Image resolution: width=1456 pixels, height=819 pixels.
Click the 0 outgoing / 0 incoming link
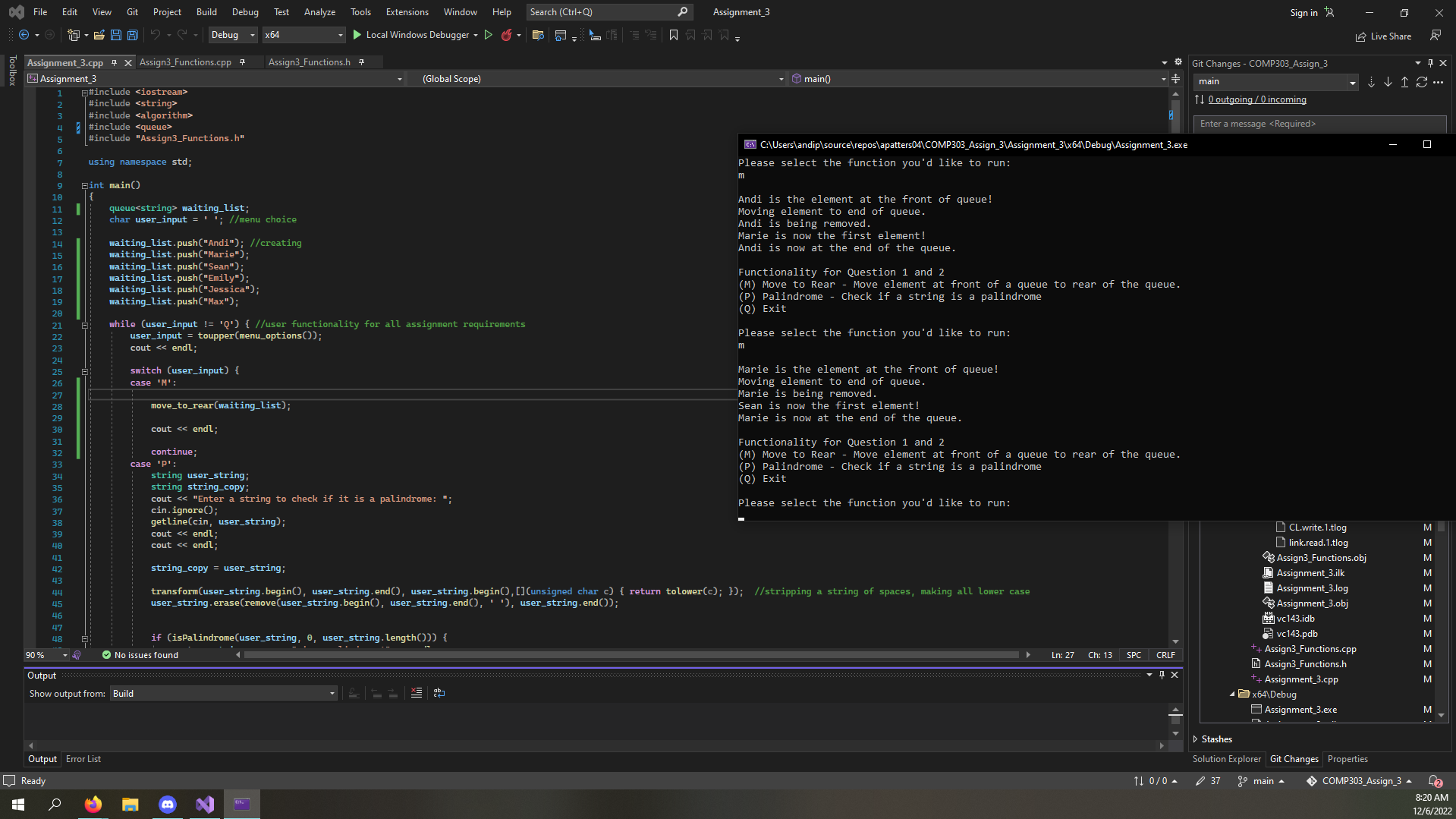(x=1257, y=99)
